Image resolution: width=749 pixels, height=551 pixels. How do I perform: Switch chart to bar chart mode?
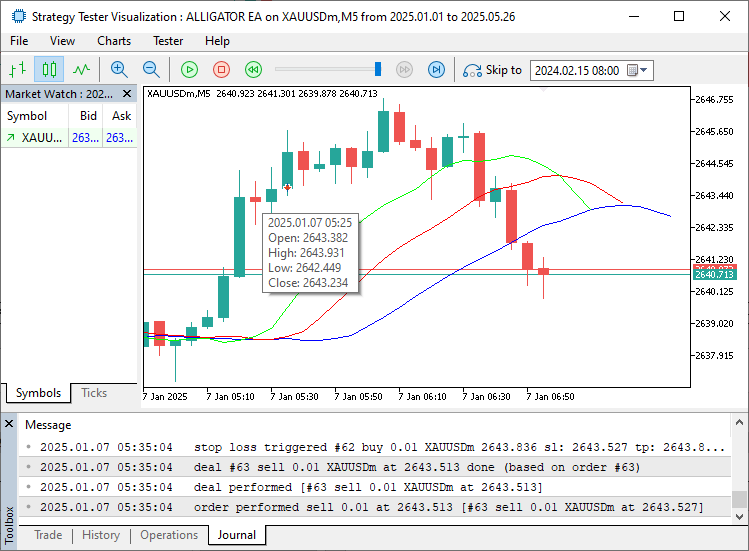point(17,69)
